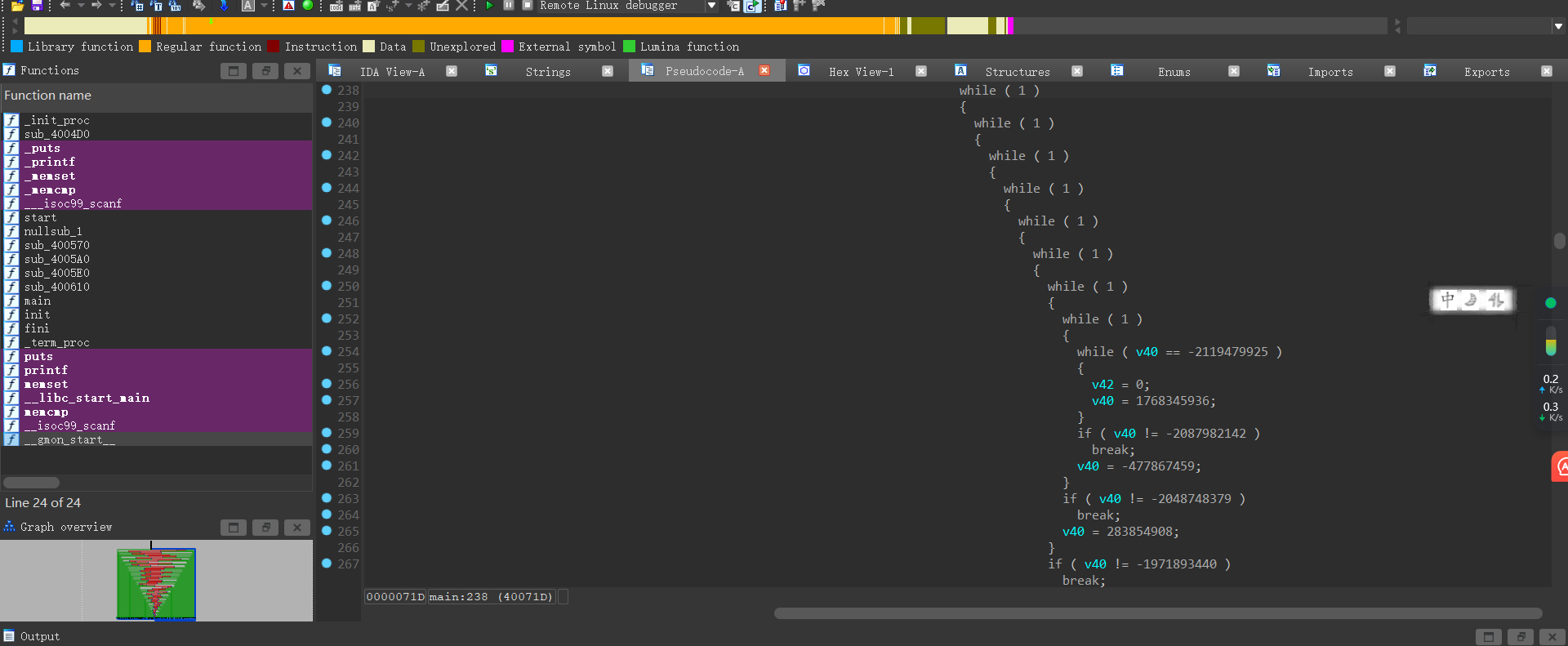Viewport: 1568px width, 646px height.
Task: Start the debugger with the green play icon
Action: [489, 5]
